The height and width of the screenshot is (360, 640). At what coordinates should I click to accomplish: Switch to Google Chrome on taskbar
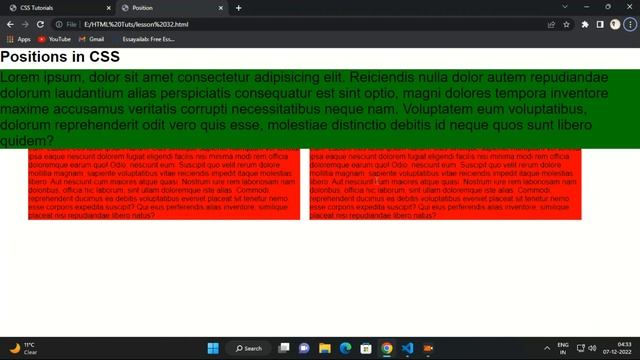[x=387, y=348]
